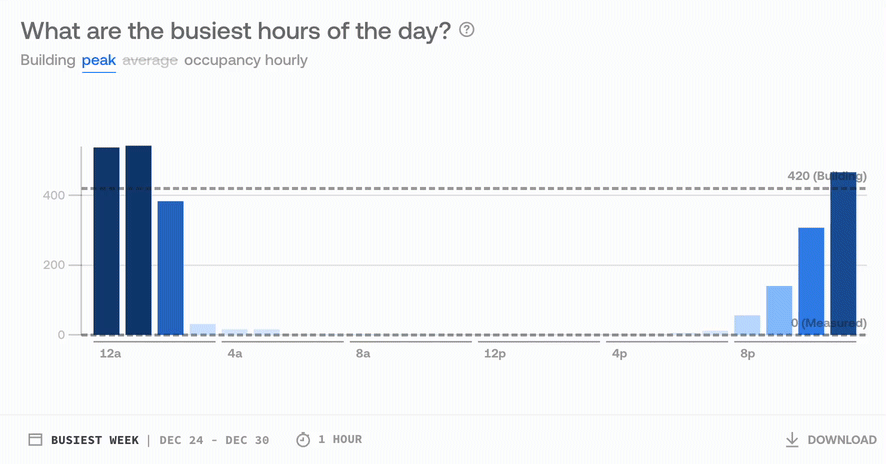
Task: Click the 3a pale bar
Action: pos(203,329)
